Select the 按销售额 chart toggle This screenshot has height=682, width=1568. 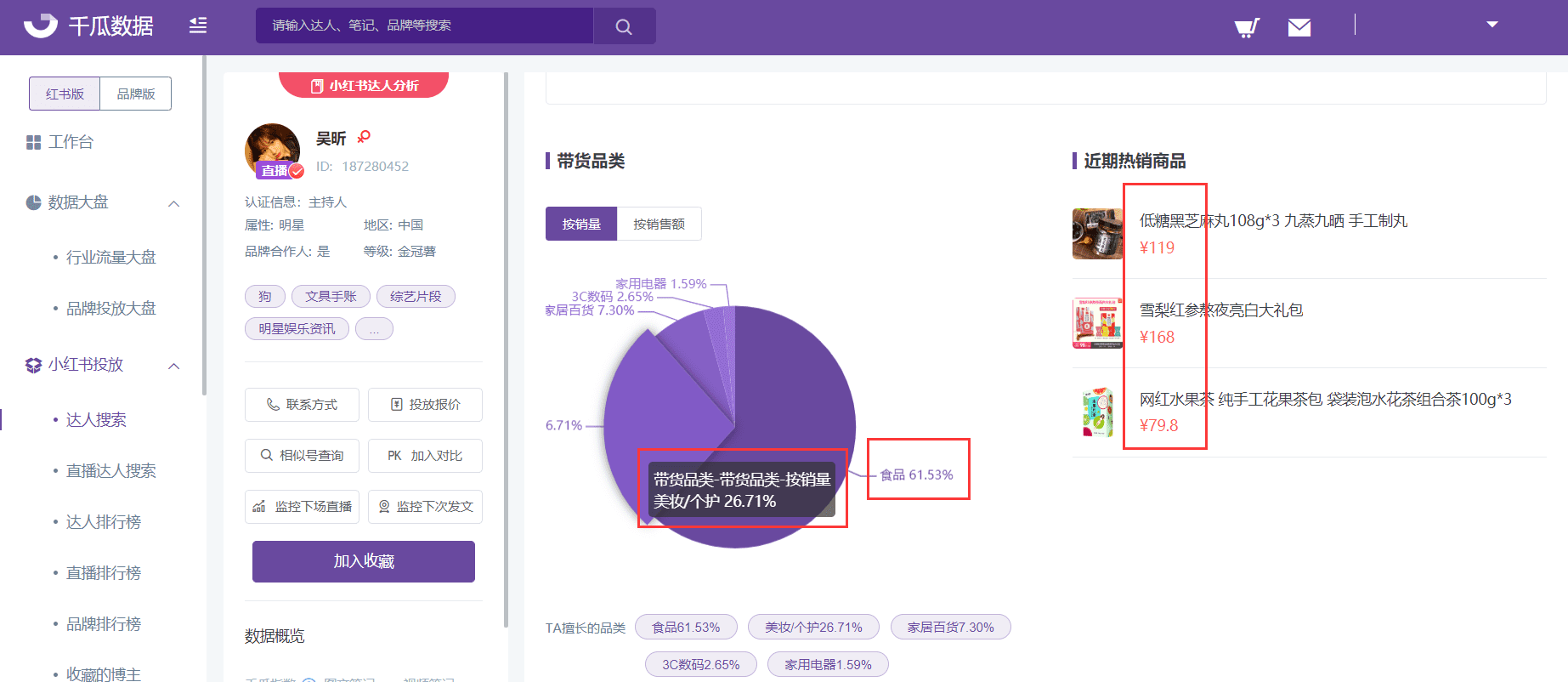(x=659, y=224)
